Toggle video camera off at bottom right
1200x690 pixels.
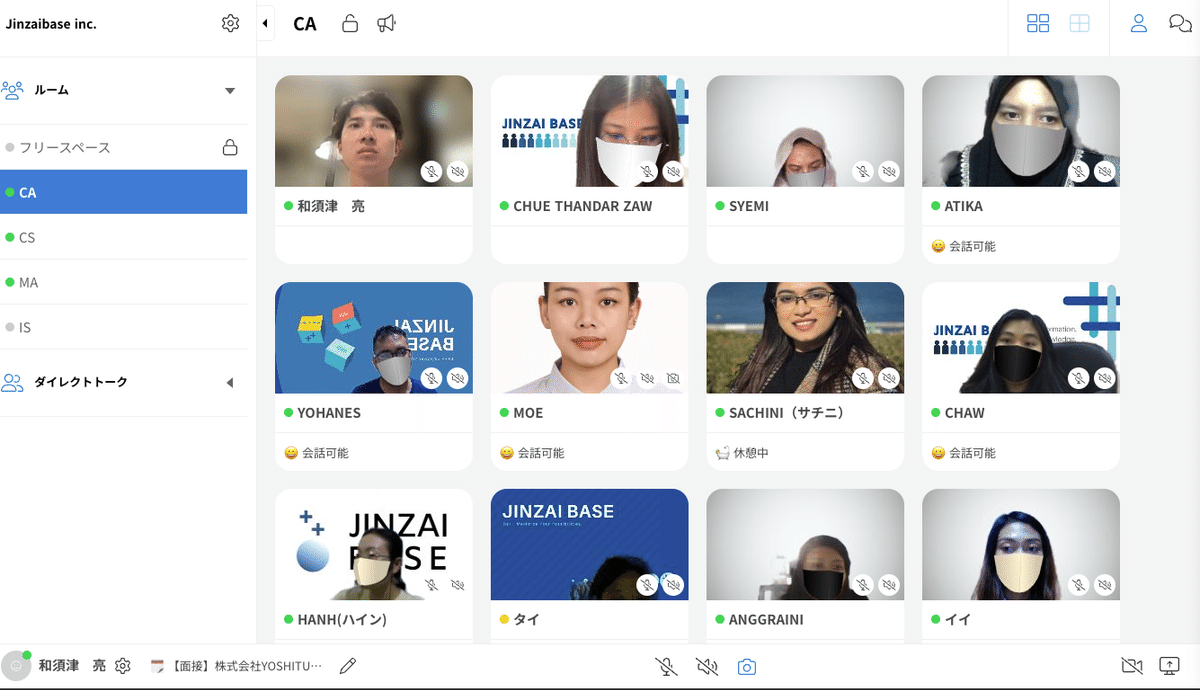click(x=1131, y=666)
